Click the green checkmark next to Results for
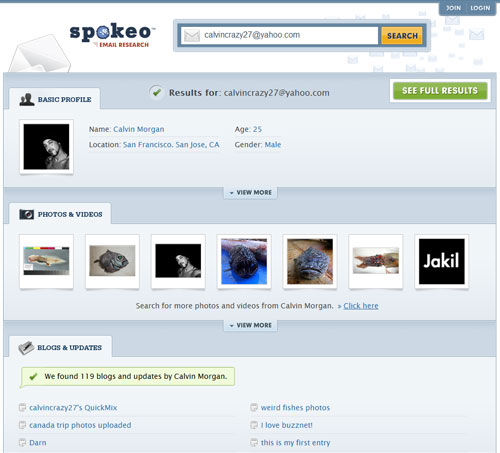The image size is (500, 453). tap(156, 92)
